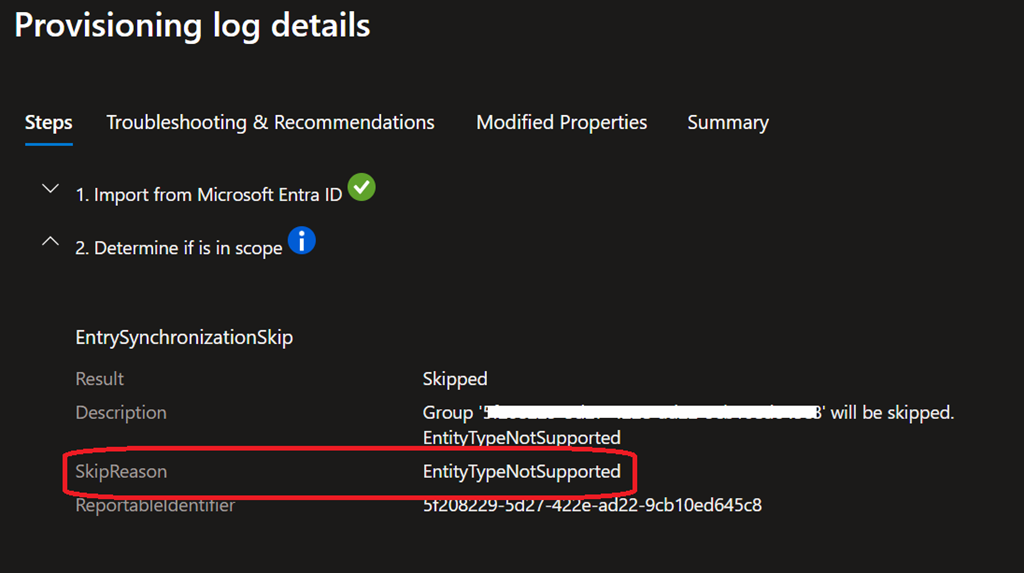1024x573 pixels.
Task: Collapse the Determine if is in scope step
Action: coord(50,243)
